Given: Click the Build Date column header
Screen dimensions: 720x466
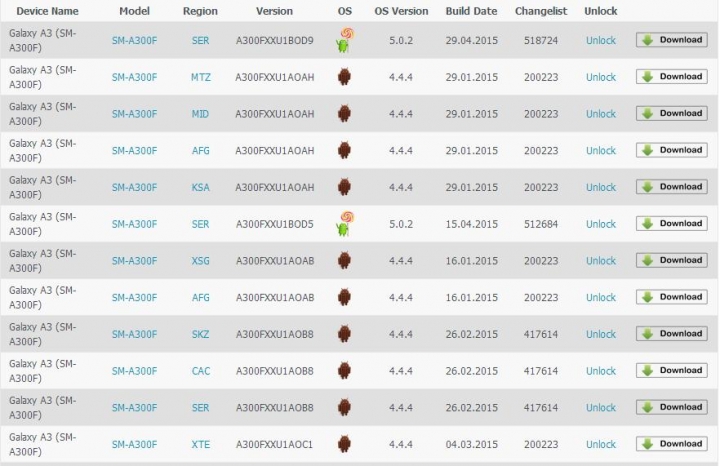Looking at the screenshot, I should pos(471,11).
